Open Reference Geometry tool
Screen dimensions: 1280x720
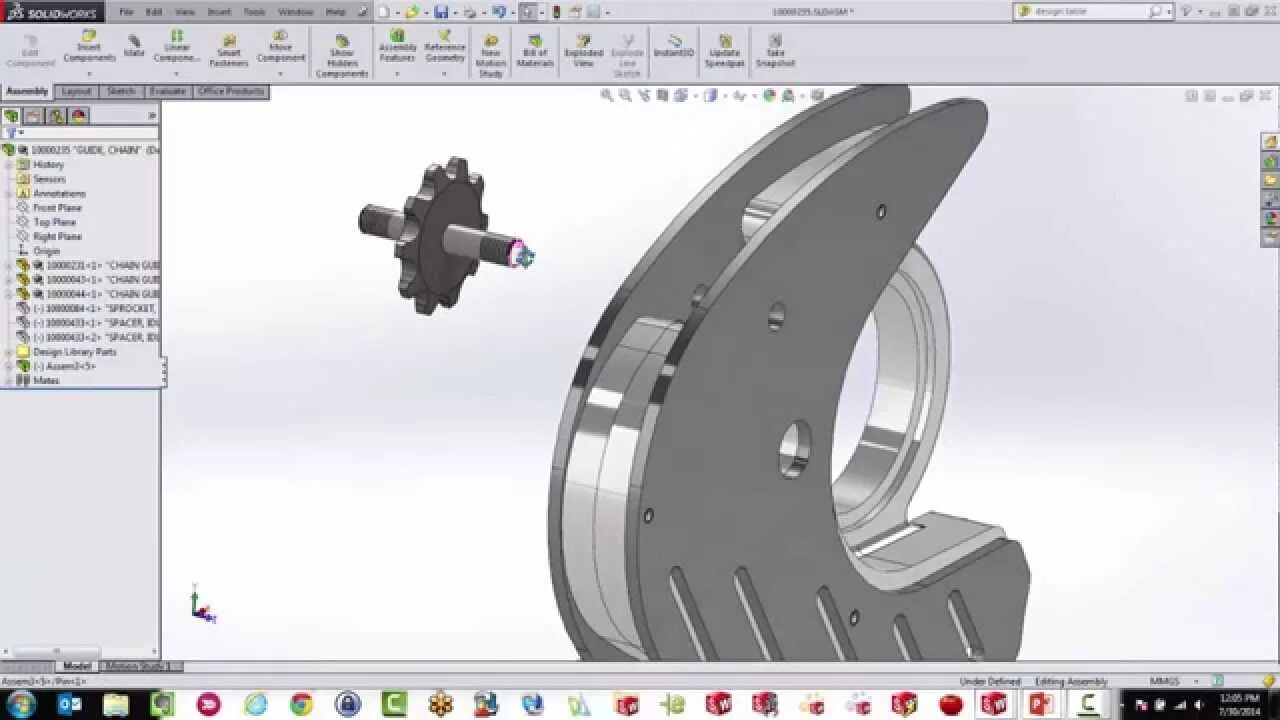click(x=445, y=47)
